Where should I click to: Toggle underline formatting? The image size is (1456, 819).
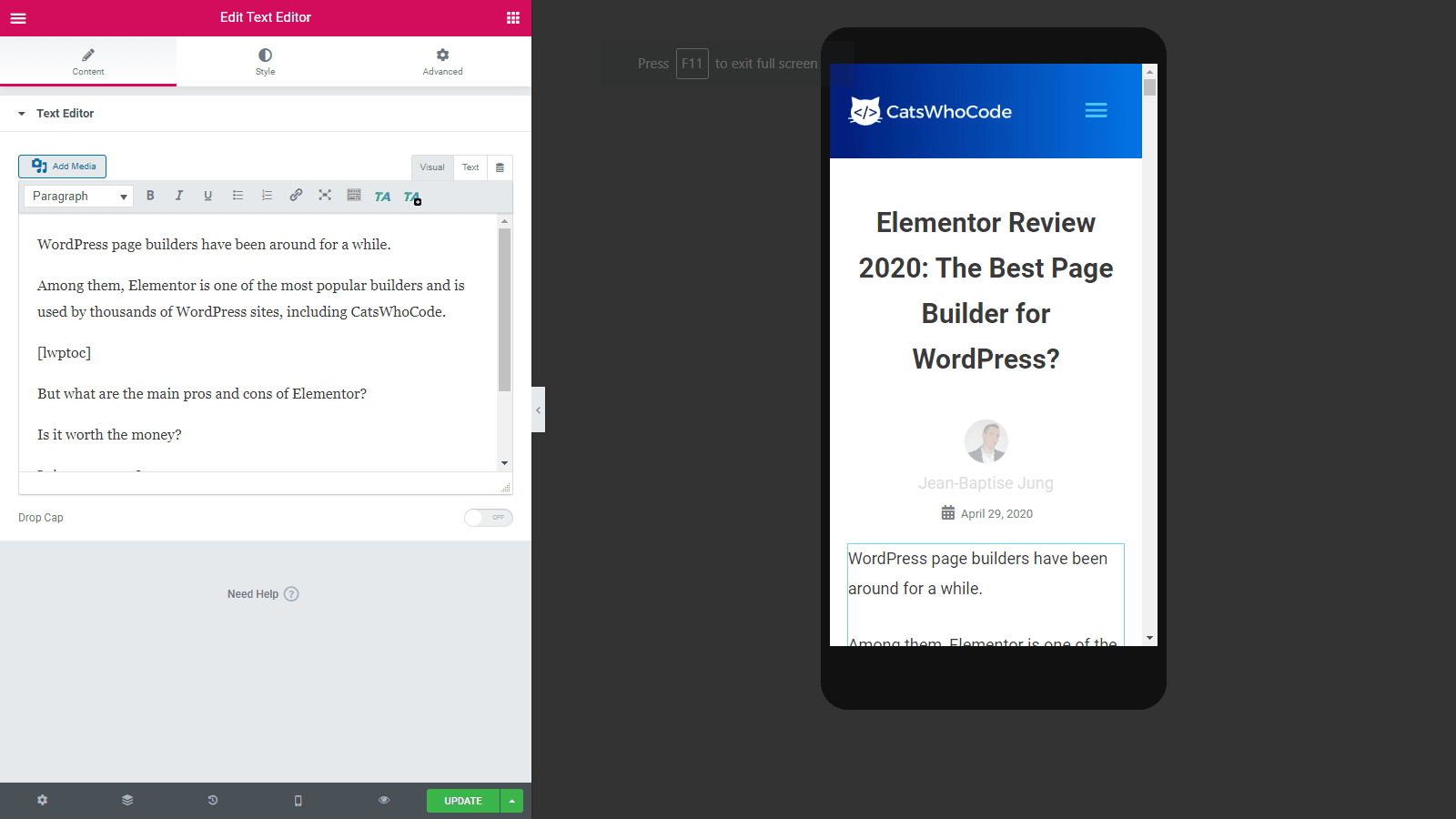(208, 196)
